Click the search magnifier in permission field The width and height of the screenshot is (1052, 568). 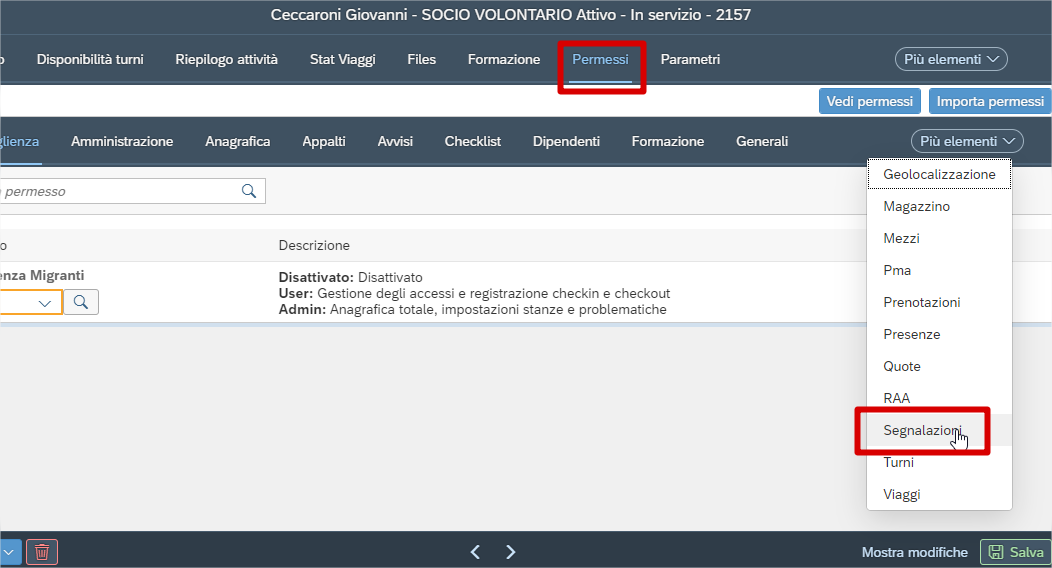pyautogui.click(x=249, y=191)
